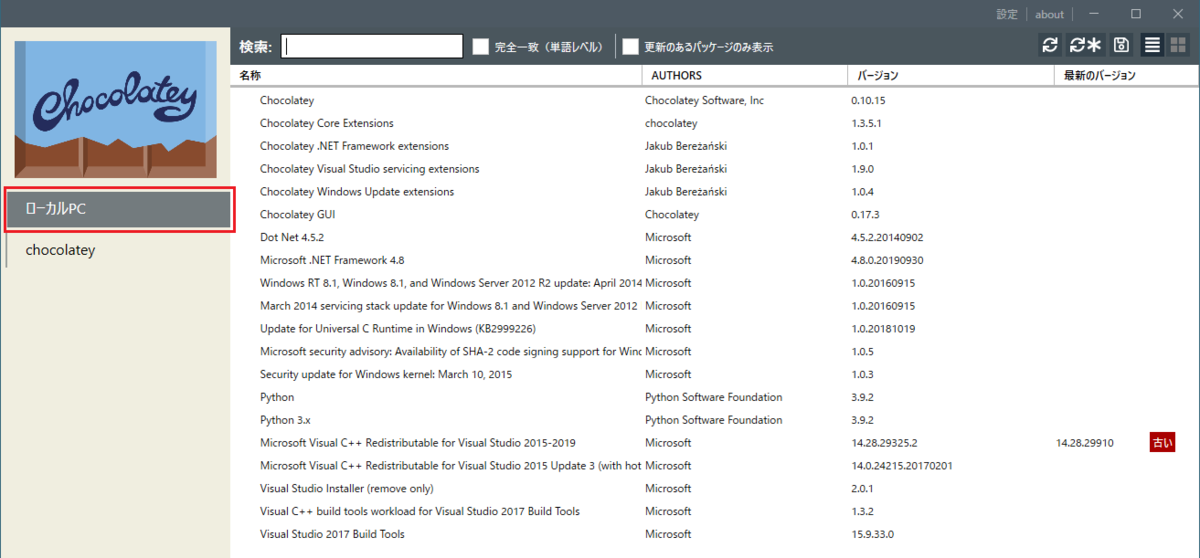
Task: Select Visual C++ build tools workload row
Action: click(x=715, y=511)
